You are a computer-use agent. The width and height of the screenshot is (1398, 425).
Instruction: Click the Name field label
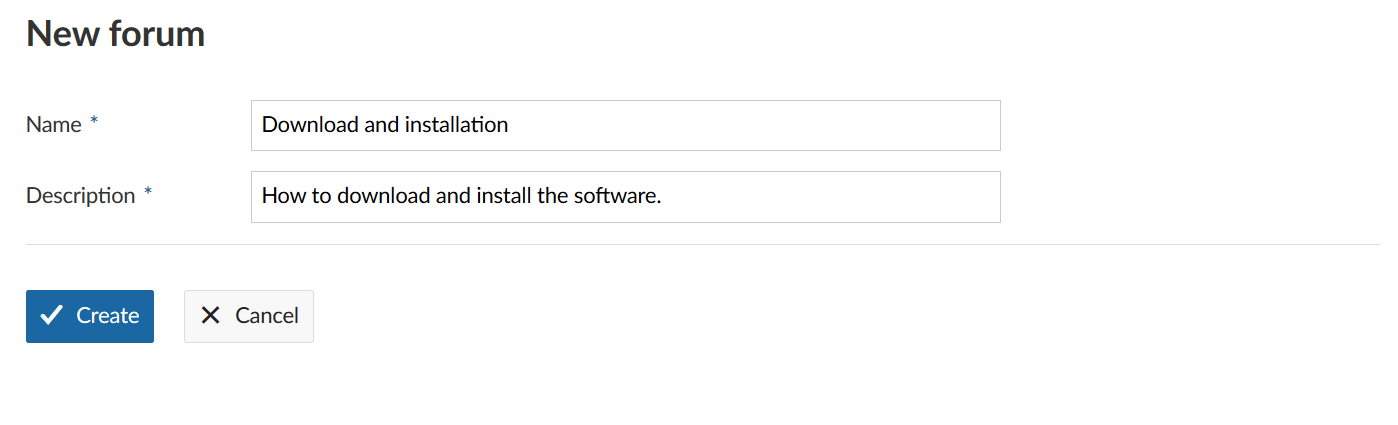(x=54, y=125)
